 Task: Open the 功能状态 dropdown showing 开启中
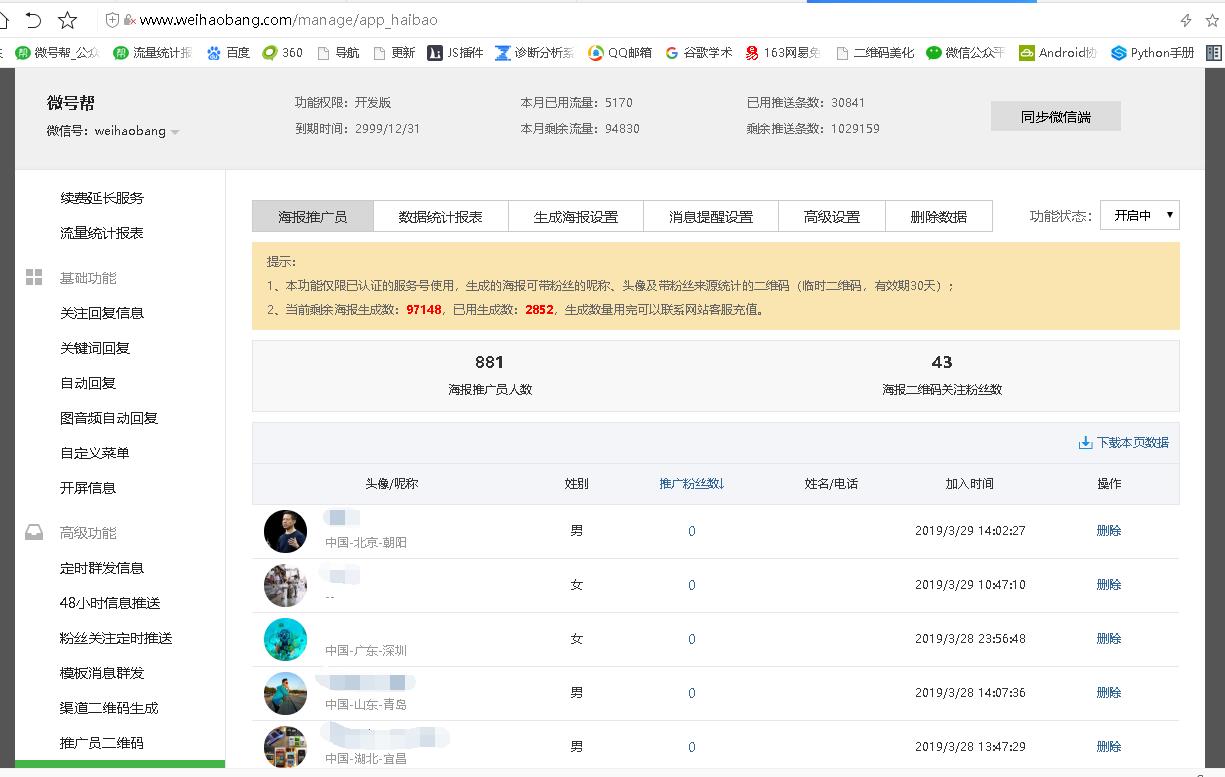[1139, 214]
